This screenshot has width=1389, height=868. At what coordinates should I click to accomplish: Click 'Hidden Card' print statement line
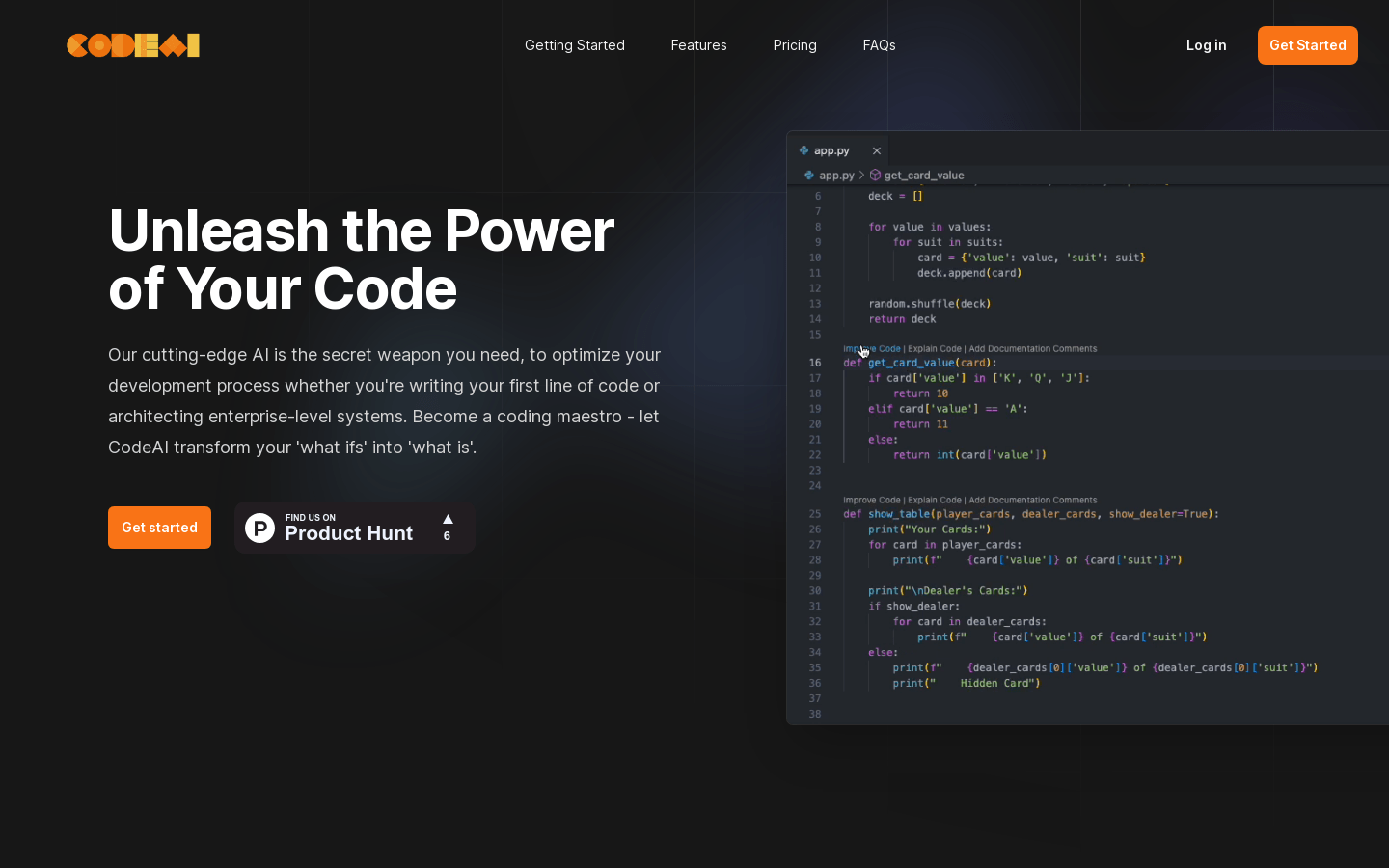pyautogui.click(x=967, y=683)
